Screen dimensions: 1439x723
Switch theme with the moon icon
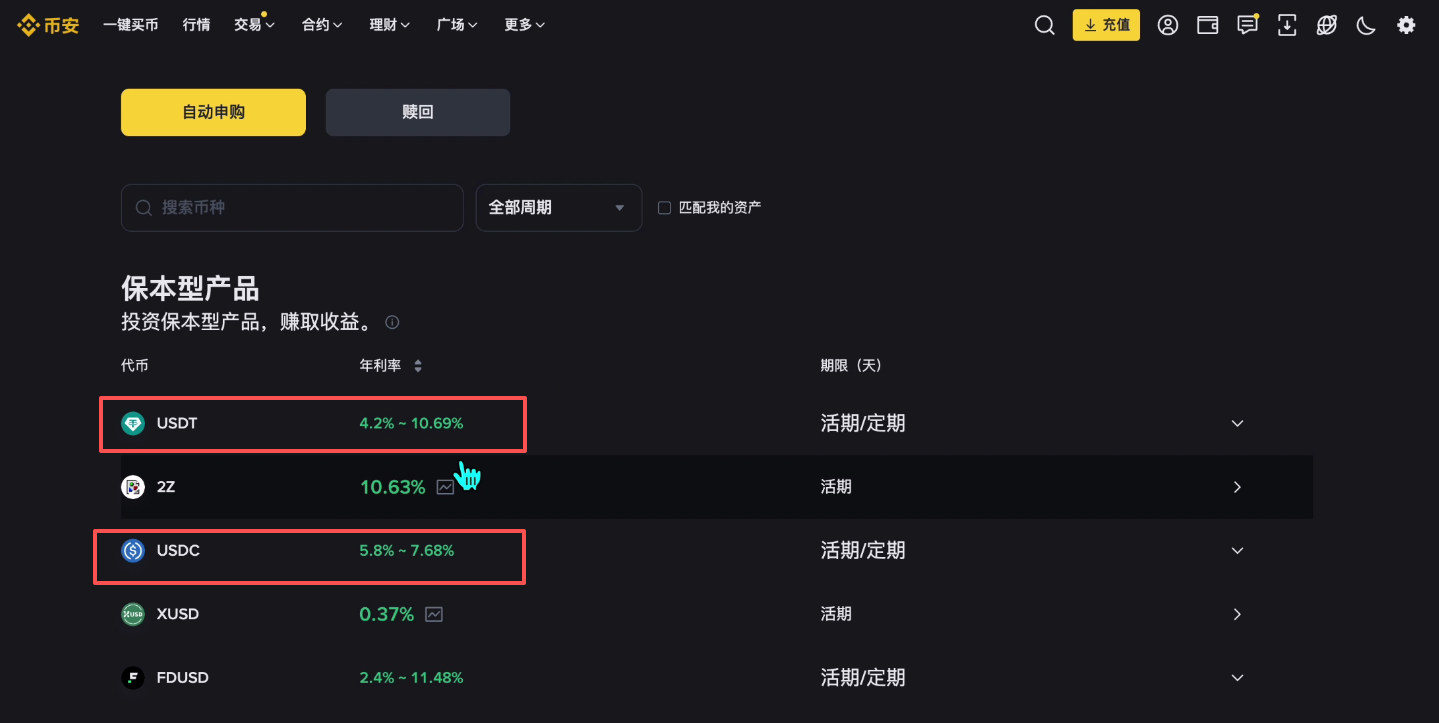point(1366,25)
